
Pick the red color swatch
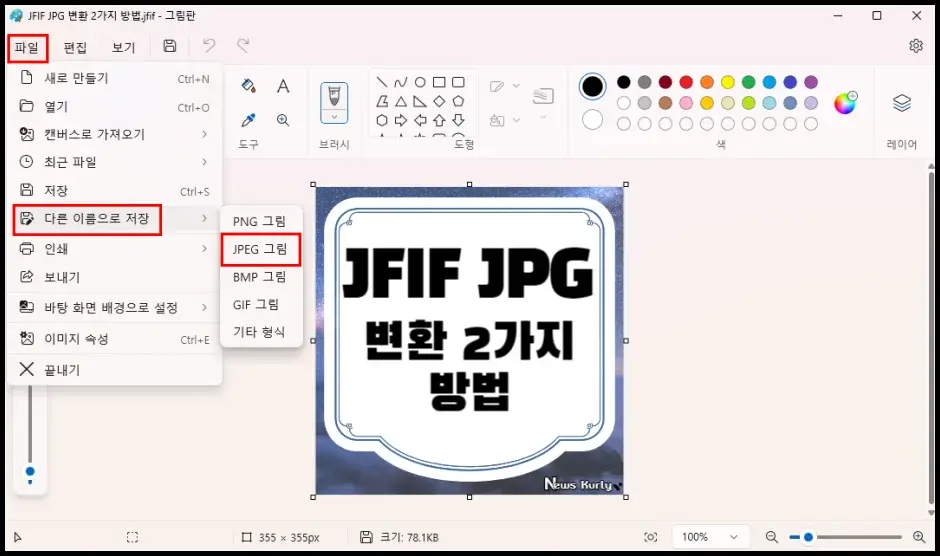686,82
